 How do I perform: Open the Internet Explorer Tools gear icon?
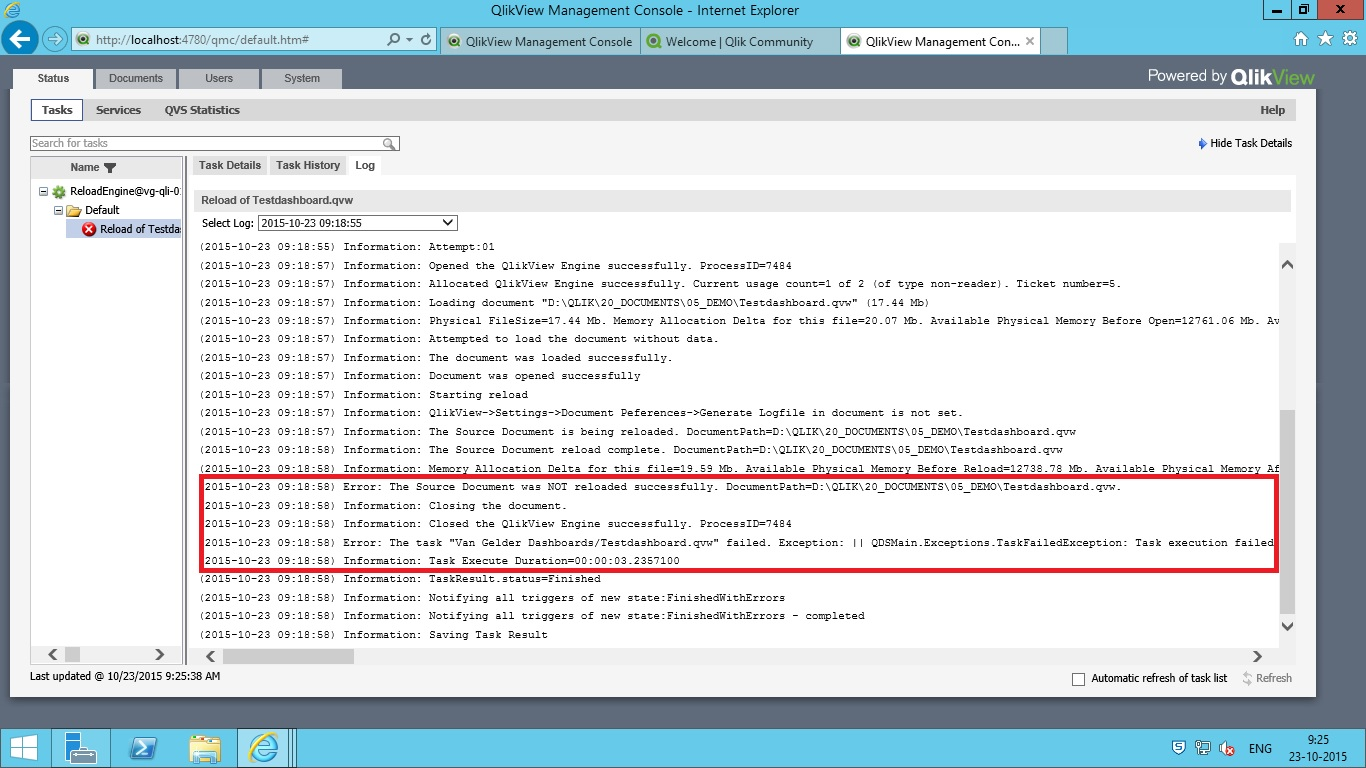tap(1349, 39)
